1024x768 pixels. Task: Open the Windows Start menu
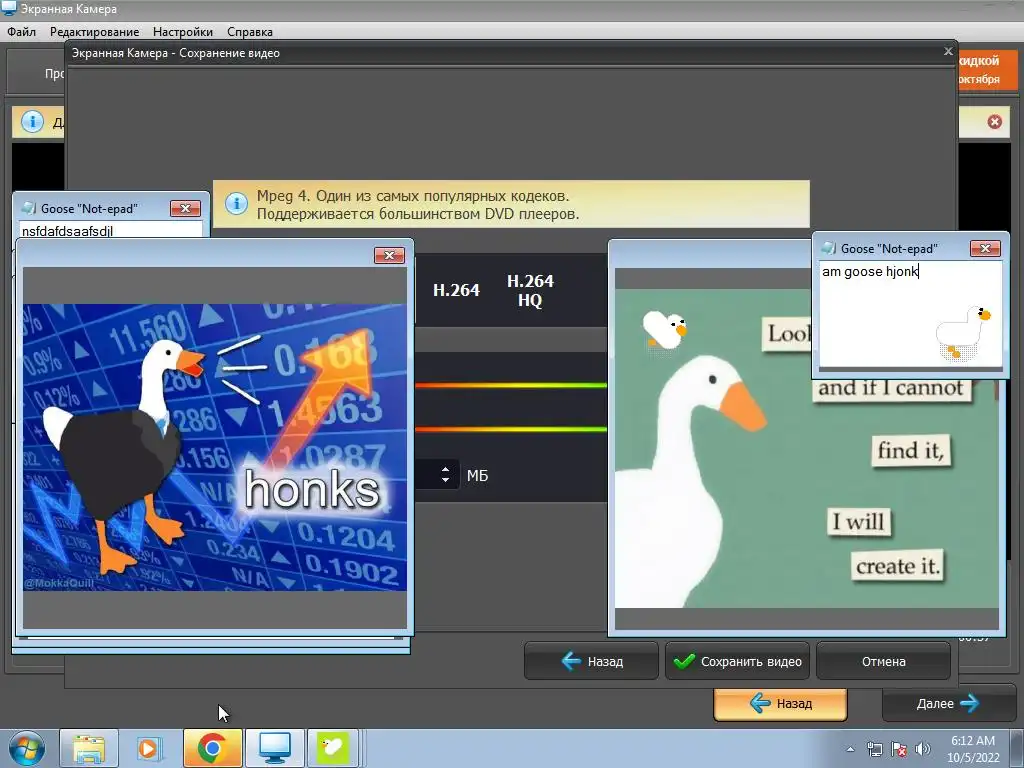tap(26, 748)
